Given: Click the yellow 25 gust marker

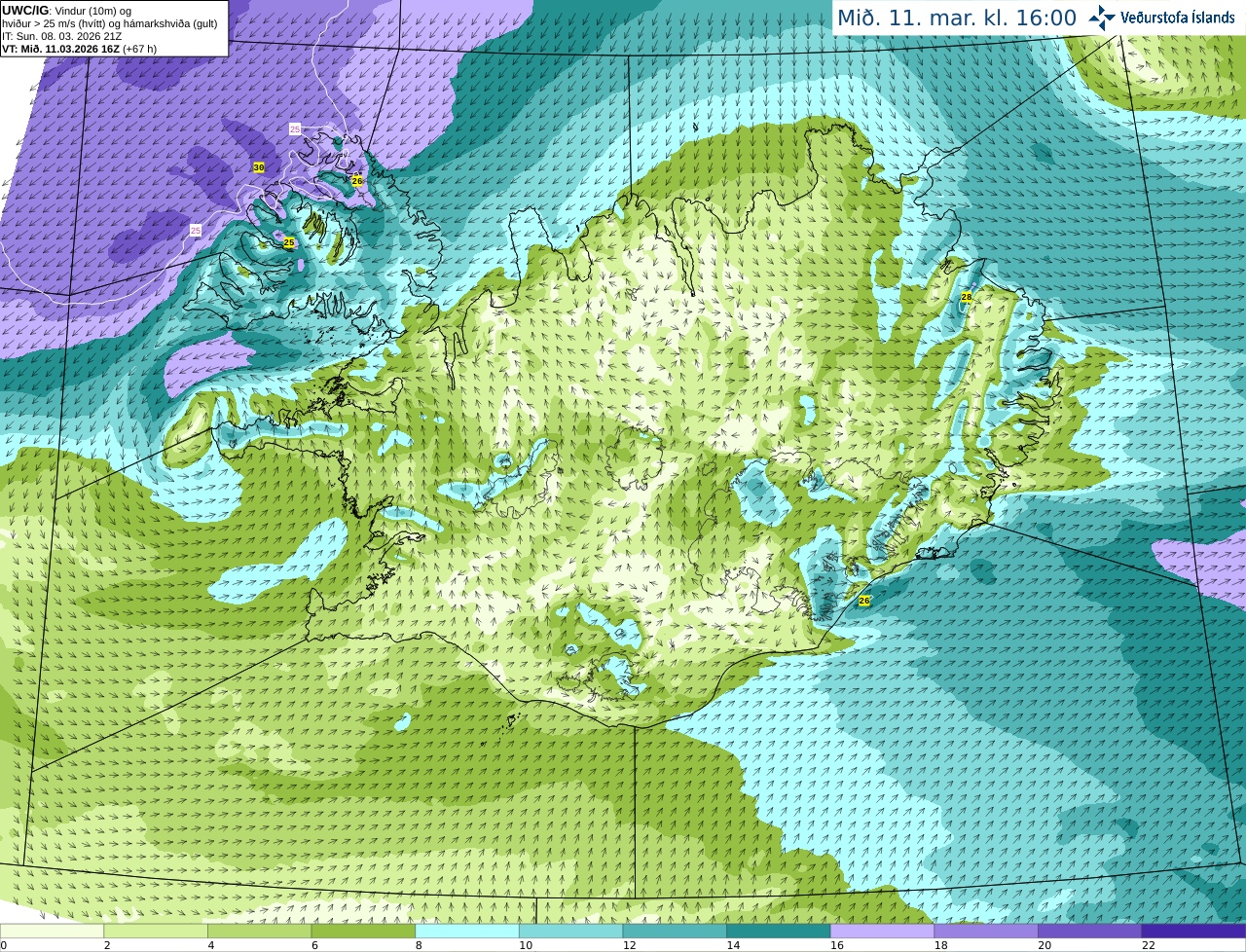Looking at the screenshot, I should tap(288, 242).
